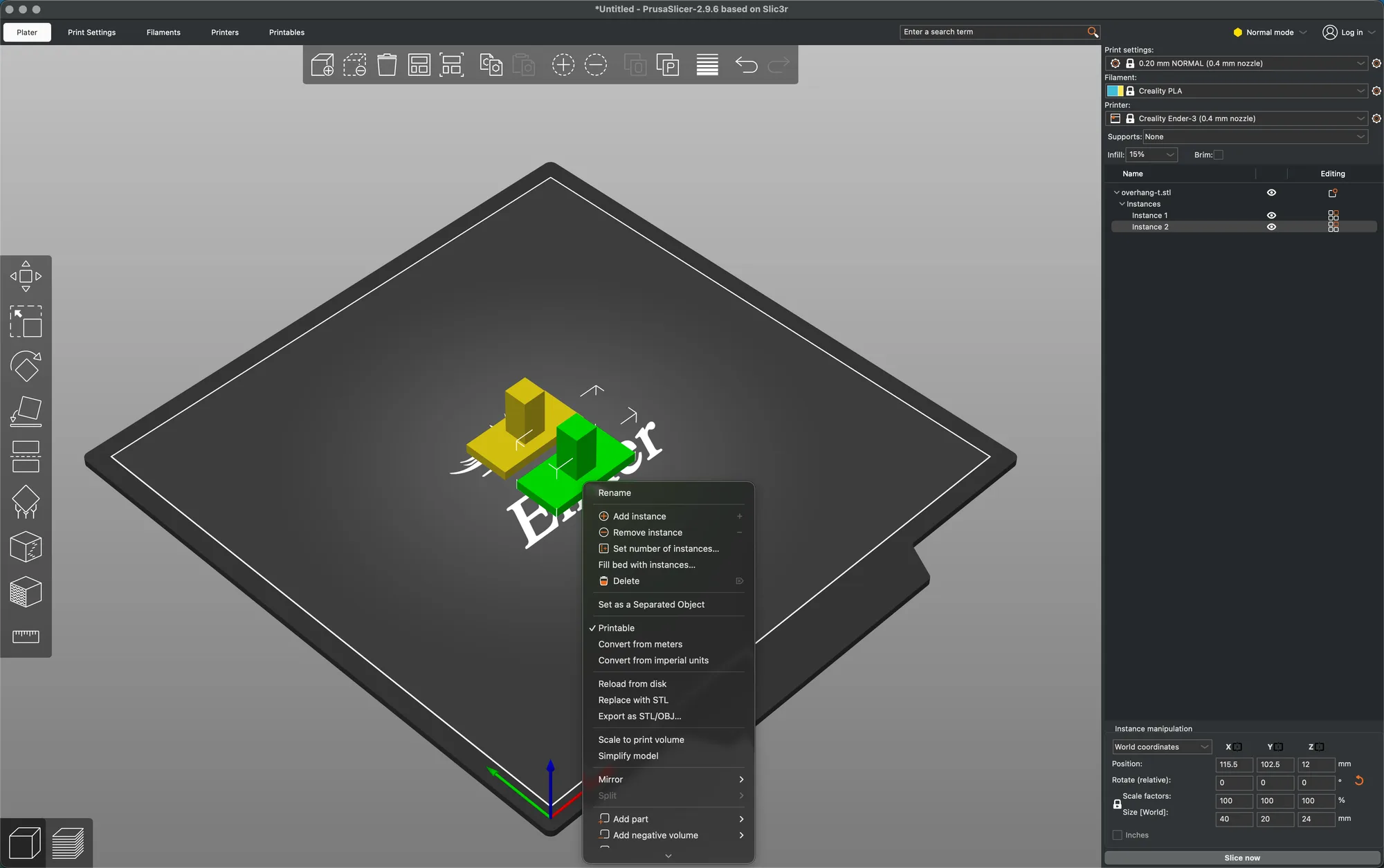1384x868 pixels.
Task: Select the Rotate tool in left toolbar
Action: point(26,367)
